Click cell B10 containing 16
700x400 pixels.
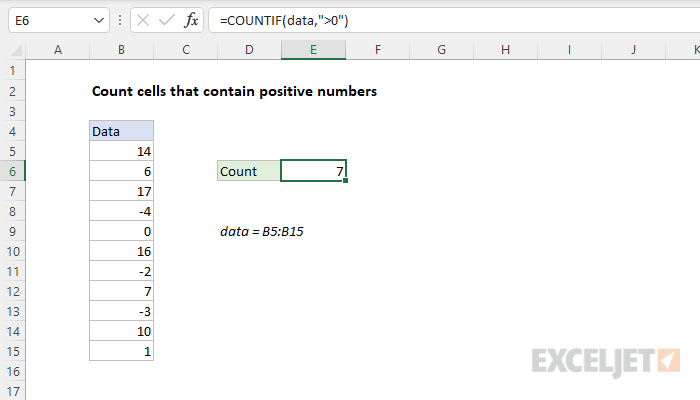(x=121, y=251)
